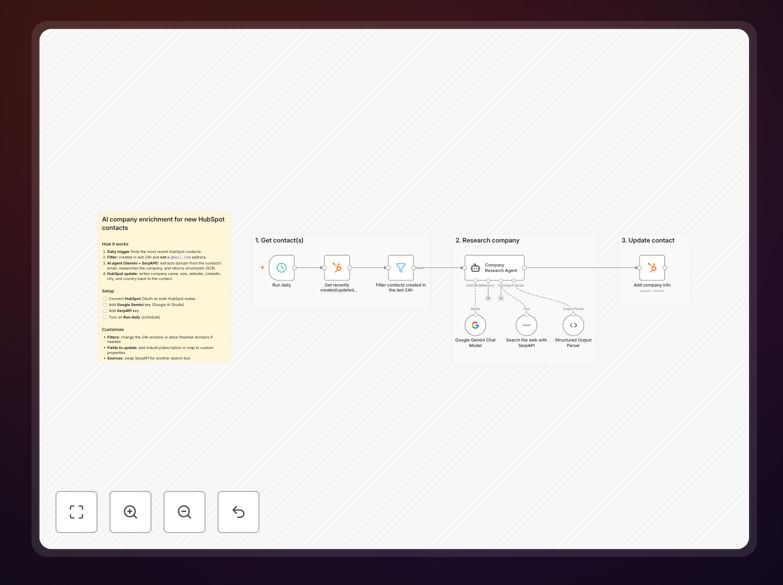The width and height of the screenshot is (783, 585).
Task: Click the Add company info output handle
Action: coord(665,268)
